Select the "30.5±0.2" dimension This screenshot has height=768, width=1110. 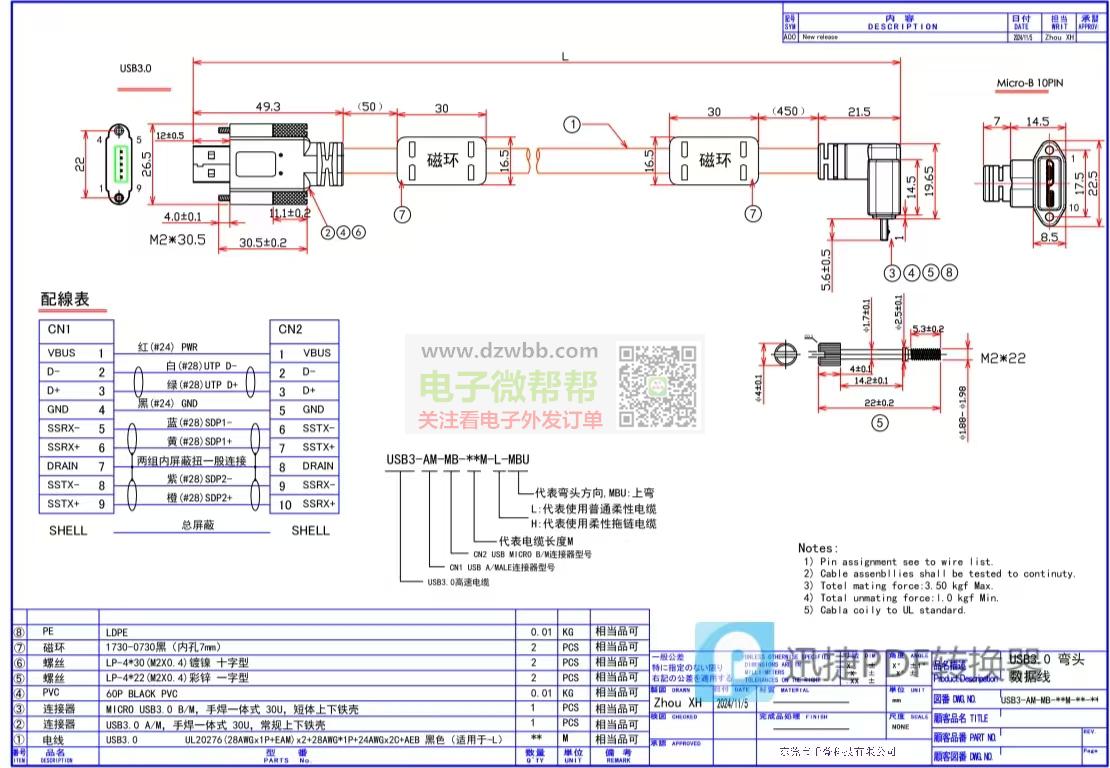click(x=263, y=242)
